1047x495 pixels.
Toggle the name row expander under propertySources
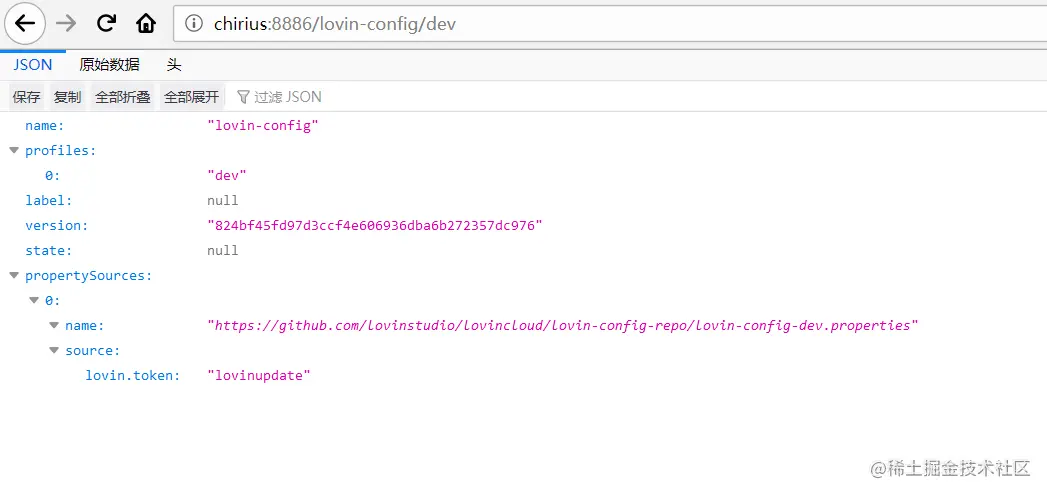pos(54,325)
